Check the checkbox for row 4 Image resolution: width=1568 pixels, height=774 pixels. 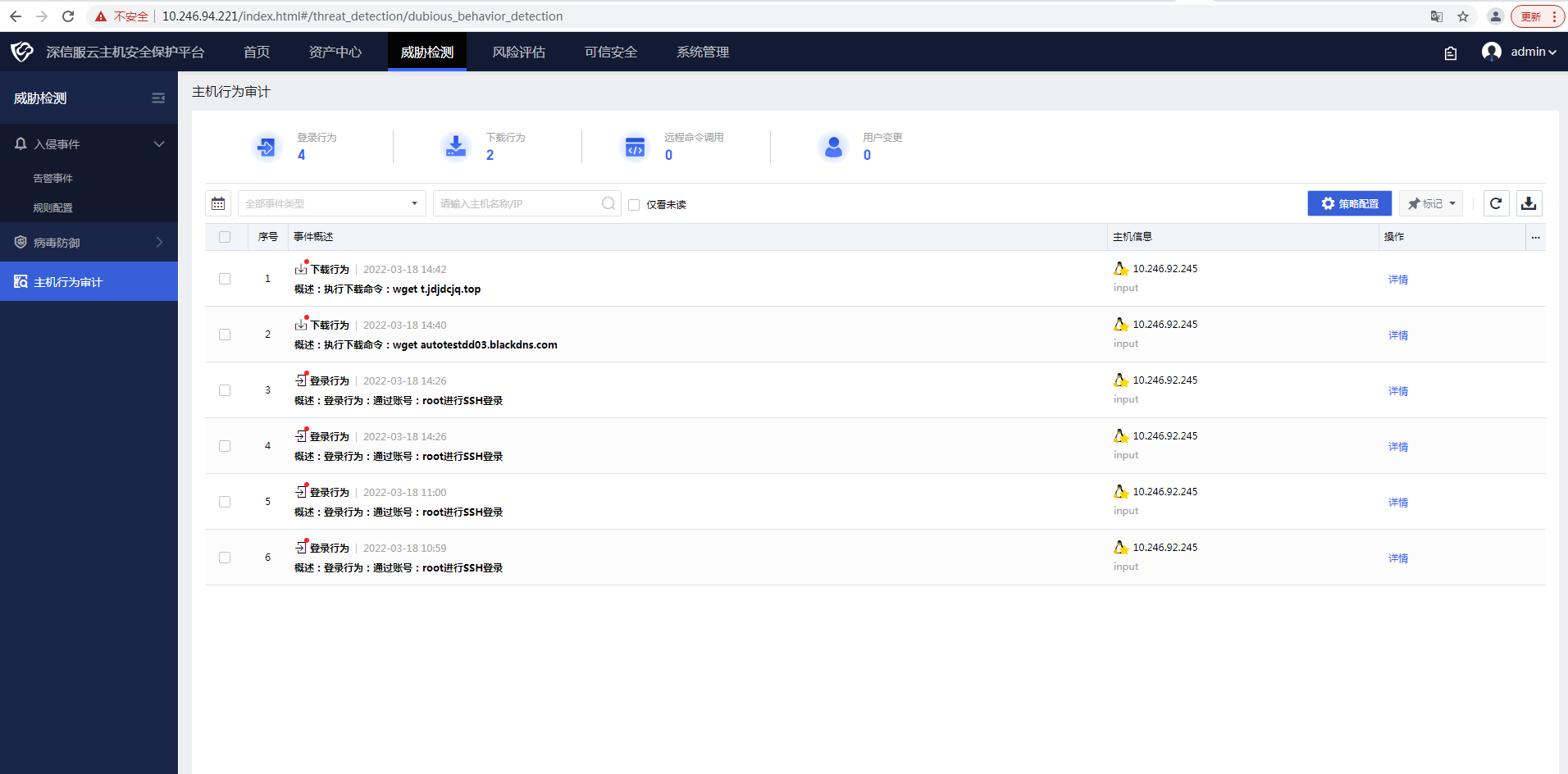[225, 446]
